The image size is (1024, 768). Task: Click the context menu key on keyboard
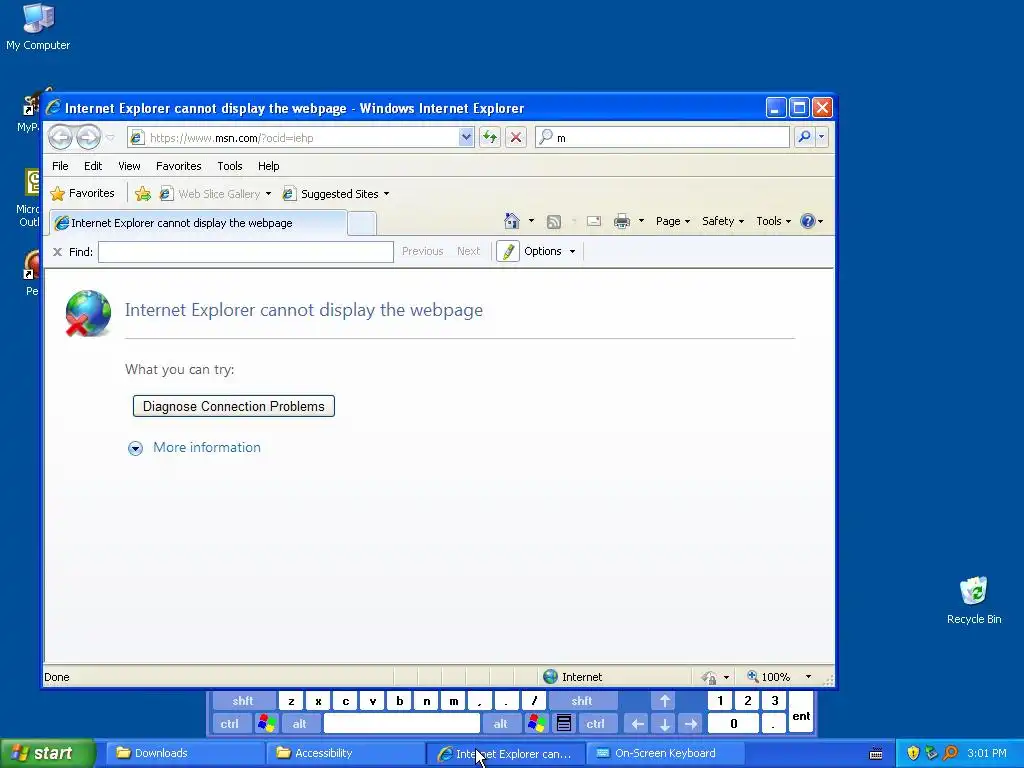coord(564,724)
